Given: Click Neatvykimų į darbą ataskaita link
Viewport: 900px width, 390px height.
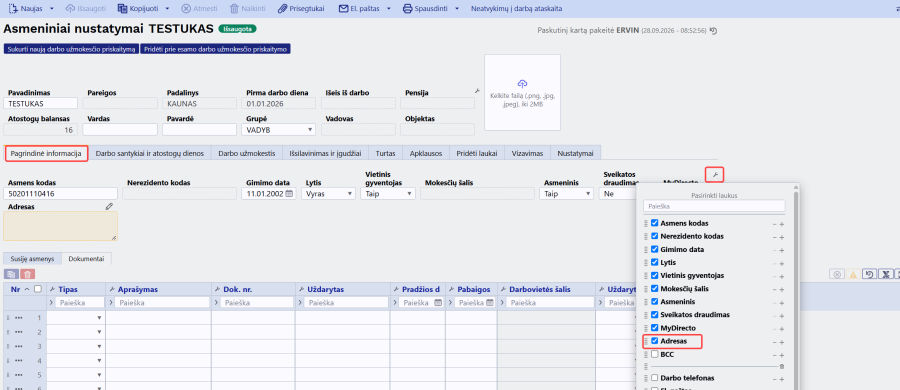Looking at the screenshot, I should click(516, 9).
